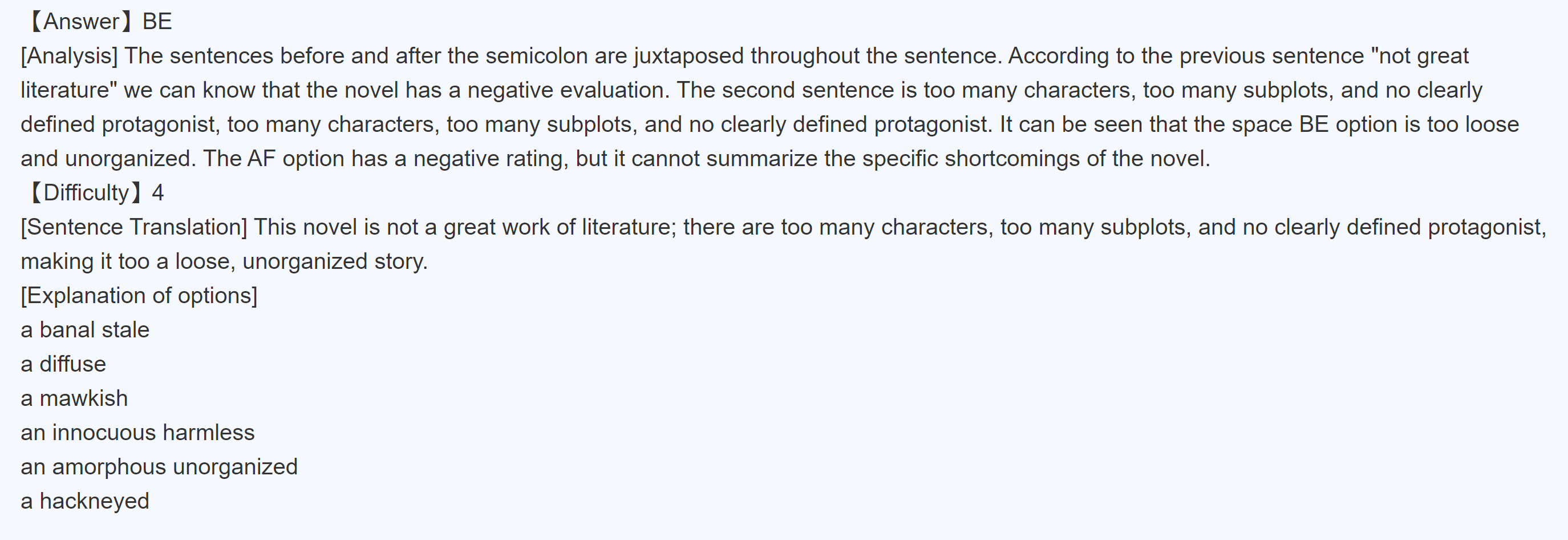The height and width of the screenshot is (540, 1568).
Task: Select the "a hackneyed" option line
Action: pos(85,501)
